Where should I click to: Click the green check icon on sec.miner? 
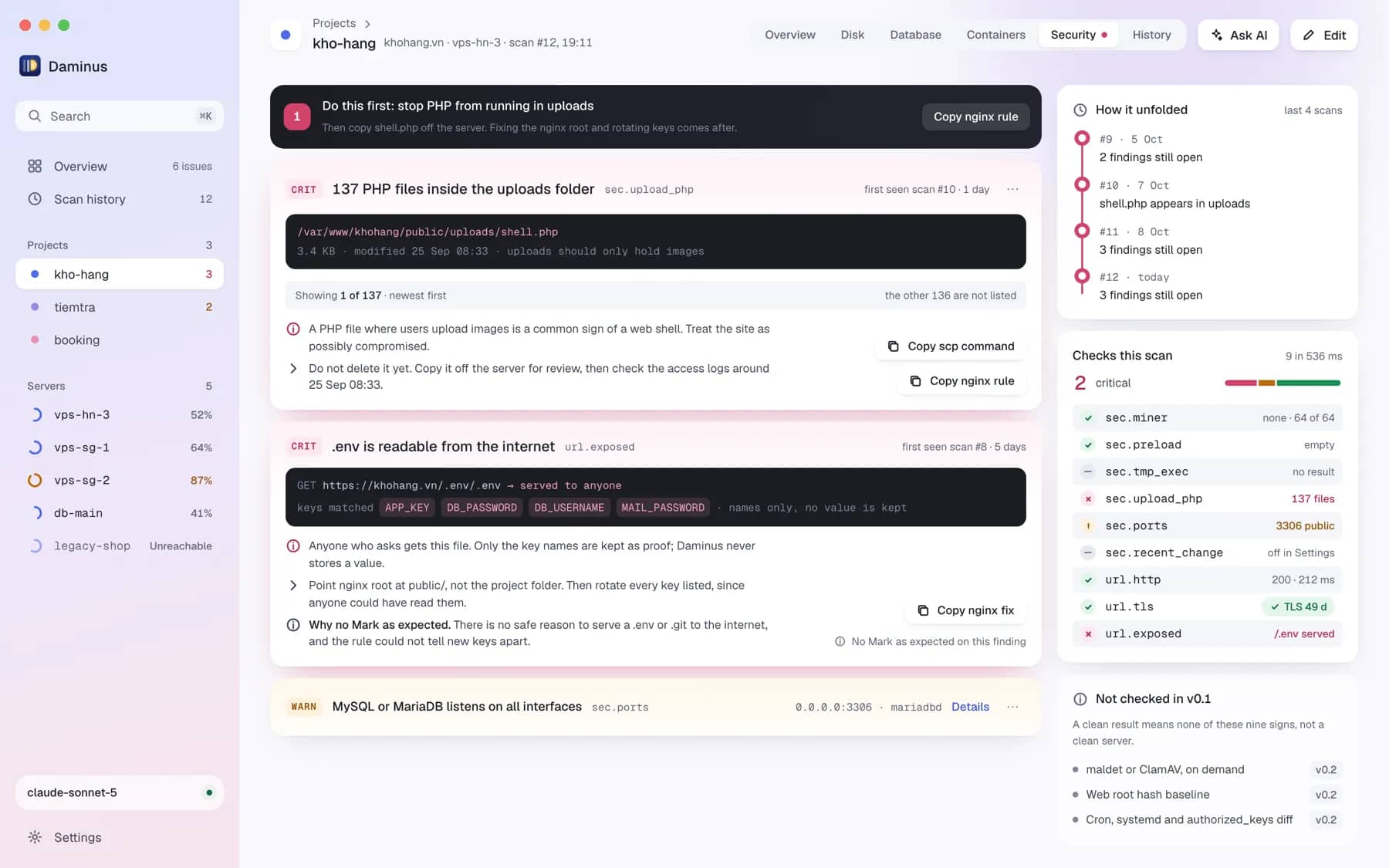pos(1088,417)
